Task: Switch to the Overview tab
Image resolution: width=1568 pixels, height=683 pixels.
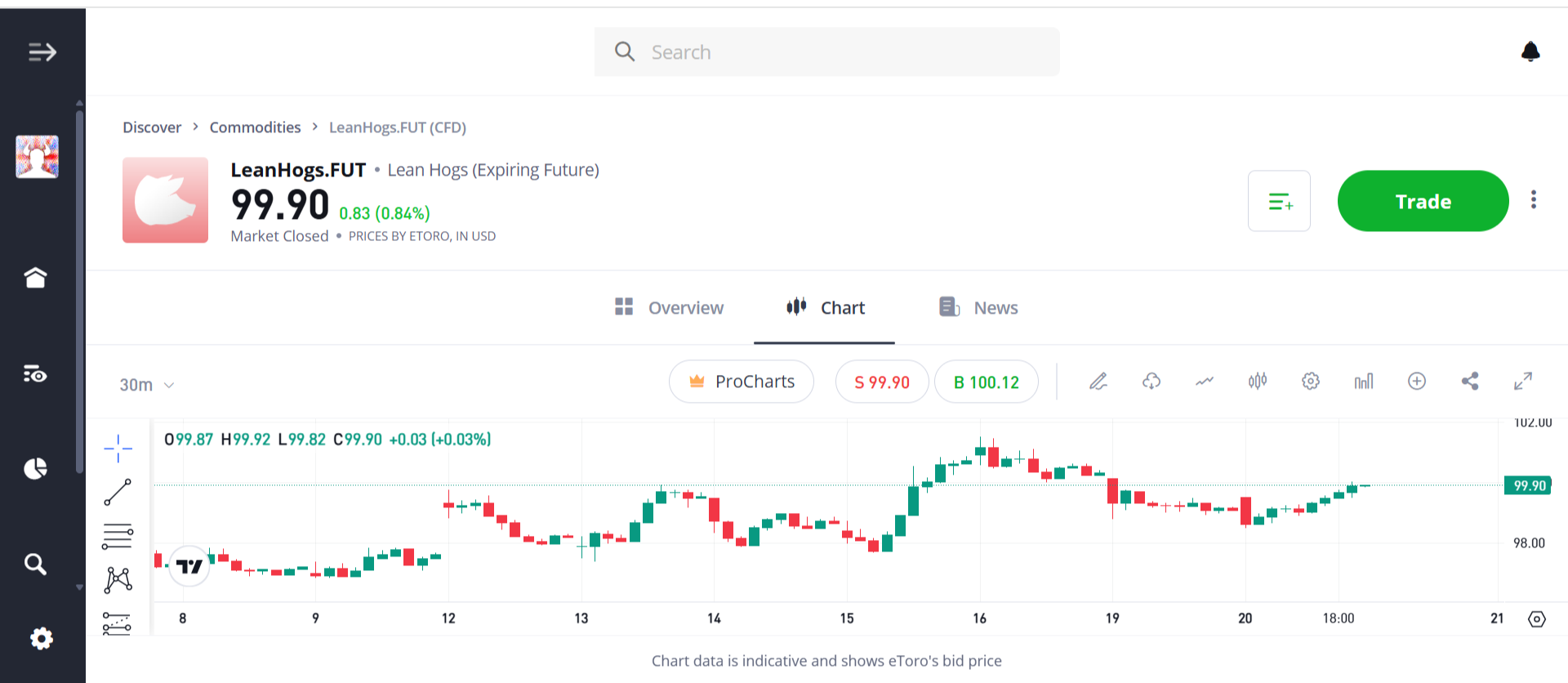Action: tap(669, 308)
